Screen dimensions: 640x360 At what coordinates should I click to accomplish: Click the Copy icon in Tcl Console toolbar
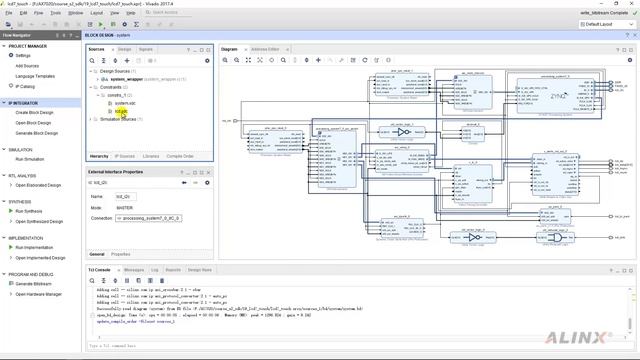pyautogui.click(x=139, y=281)
